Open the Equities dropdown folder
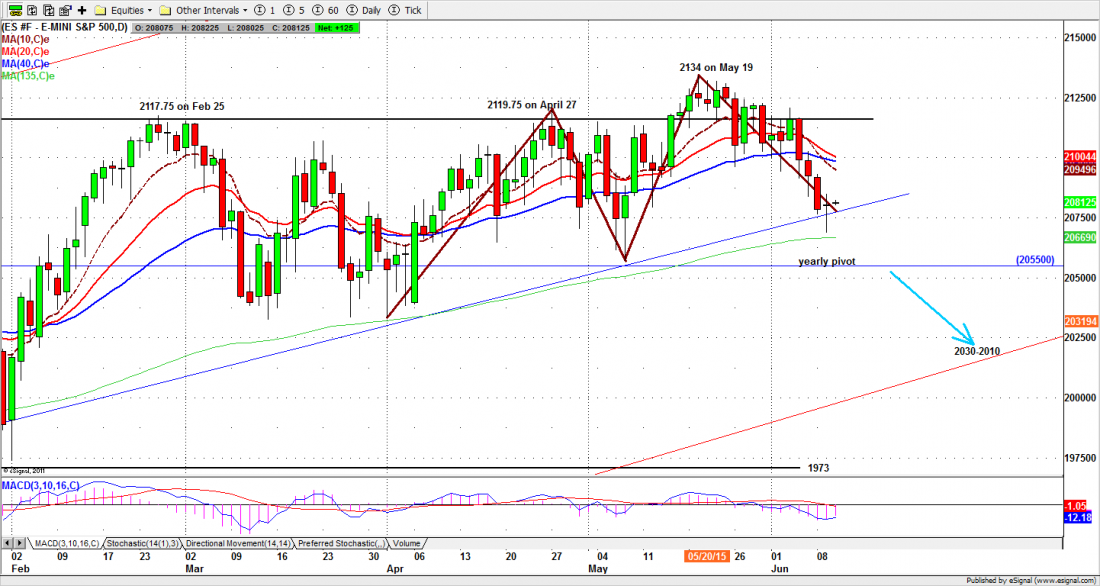This screenshot has height=586, width=1100. [122, 9]
